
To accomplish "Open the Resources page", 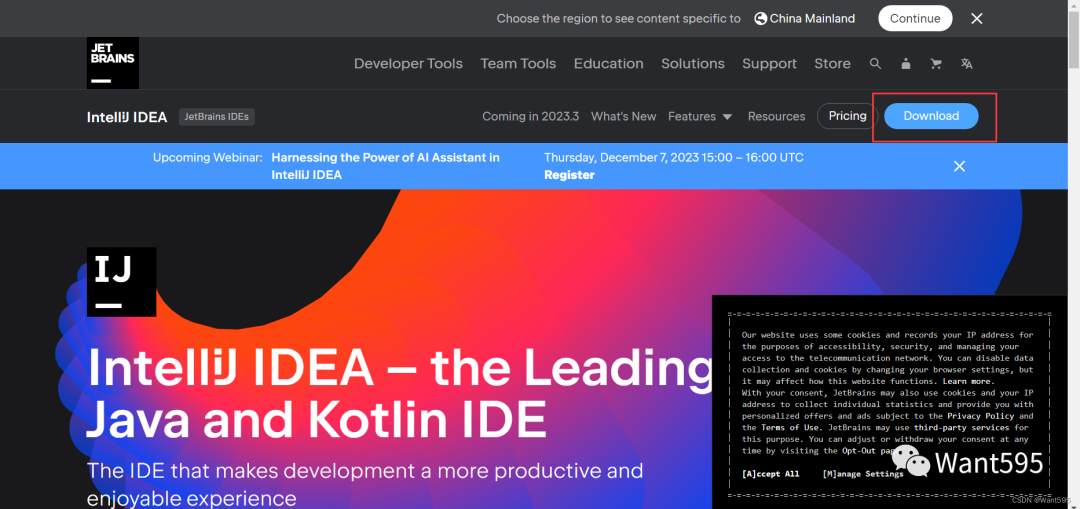I will point(776,116).
